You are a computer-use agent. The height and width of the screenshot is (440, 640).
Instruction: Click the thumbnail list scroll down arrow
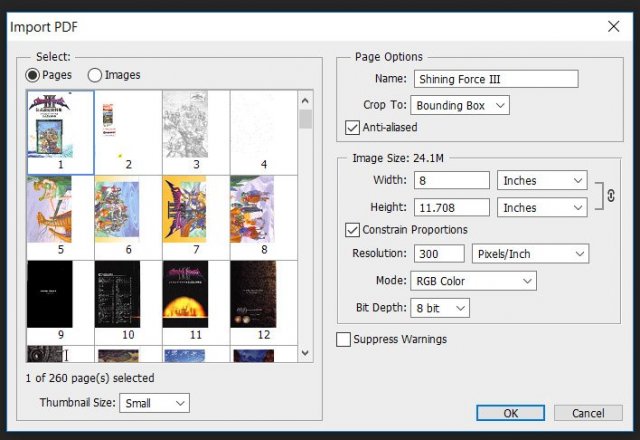305,353
